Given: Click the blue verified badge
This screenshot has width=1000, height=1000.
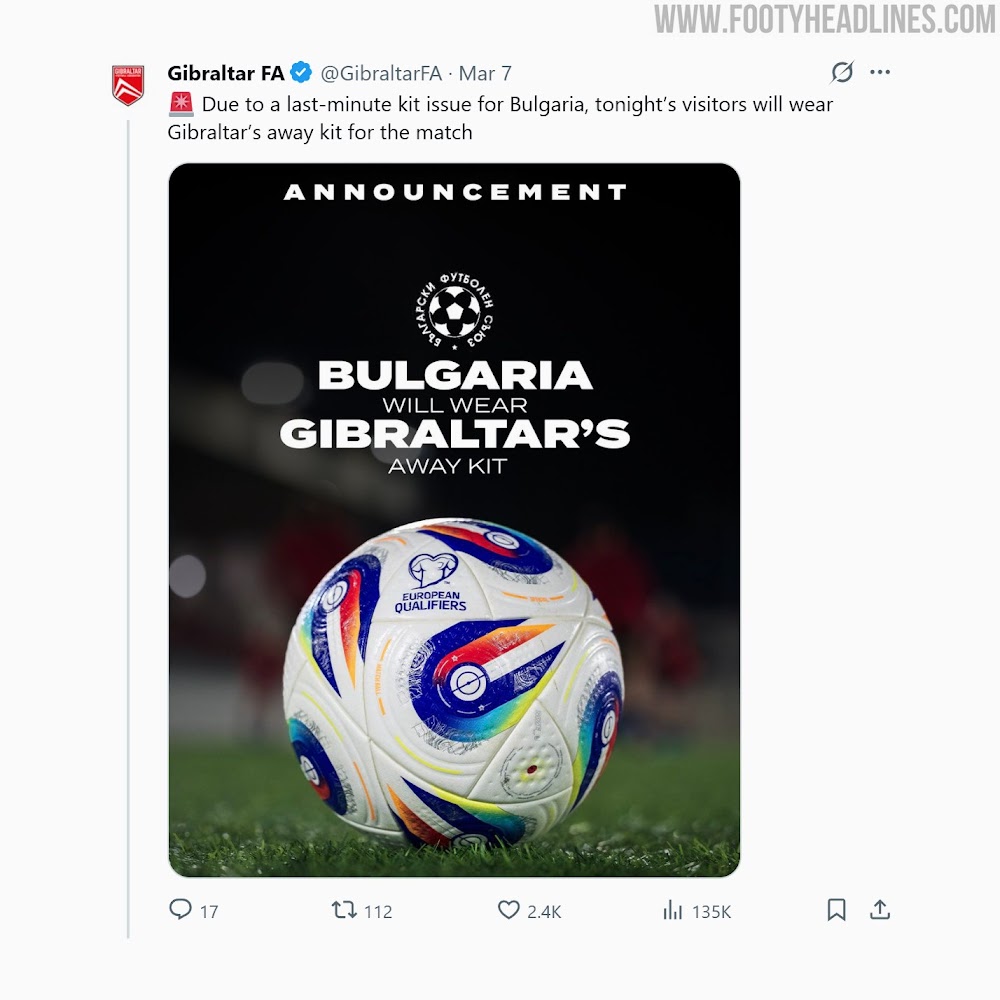Looking at the screenshot, I should pyautogui.click(x=301, y=73).
